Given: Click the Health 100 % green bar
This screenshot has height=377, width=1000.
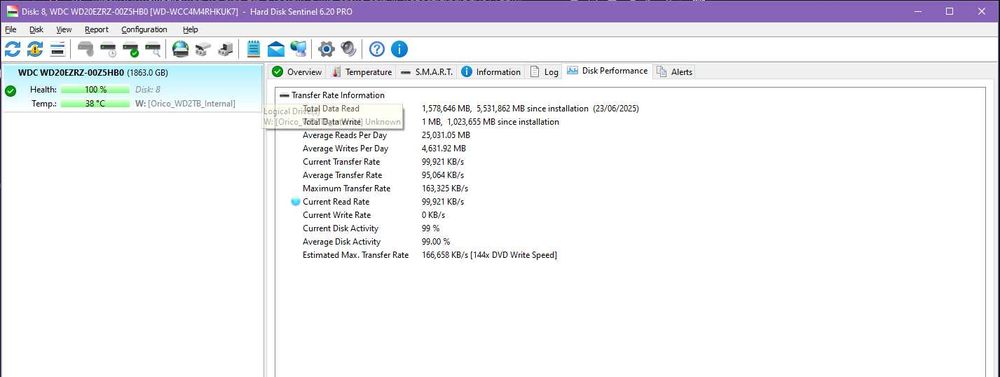Looking at the screenshot, I should 95,90.
